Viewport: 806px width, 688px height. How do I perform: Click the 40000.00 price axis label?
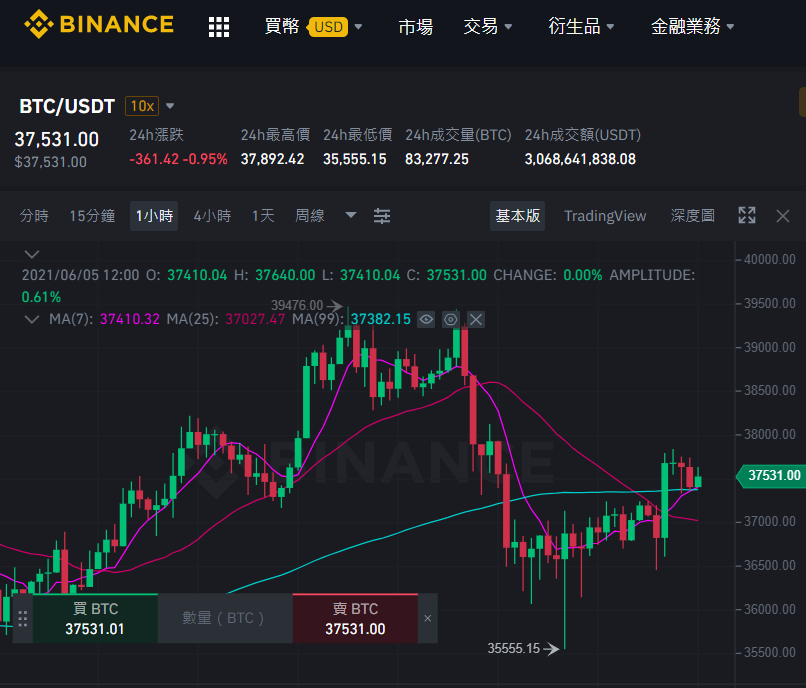pyautogui.click(x=770, y=259)
